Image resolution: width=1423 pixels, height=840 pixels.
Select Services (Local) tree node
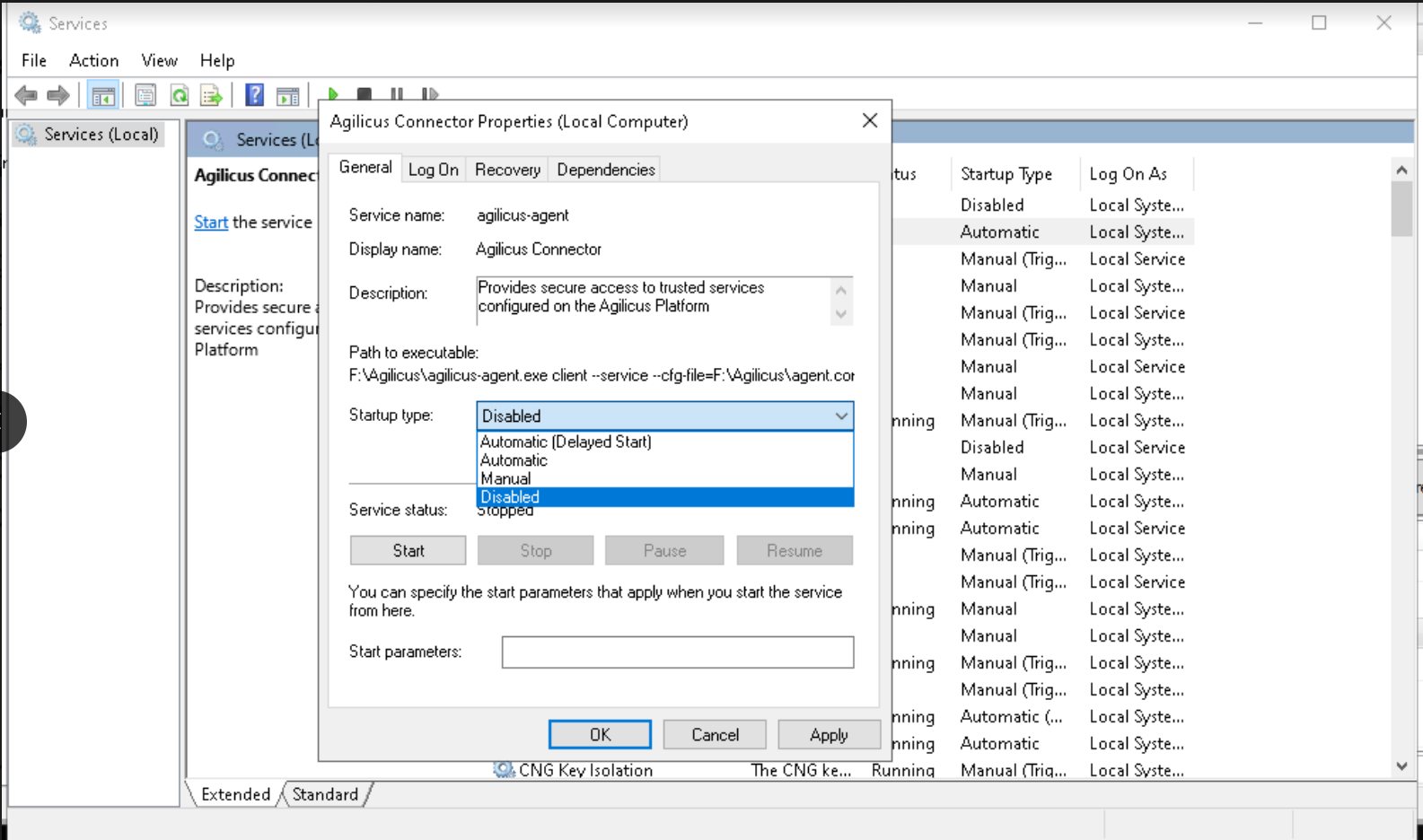101,135
